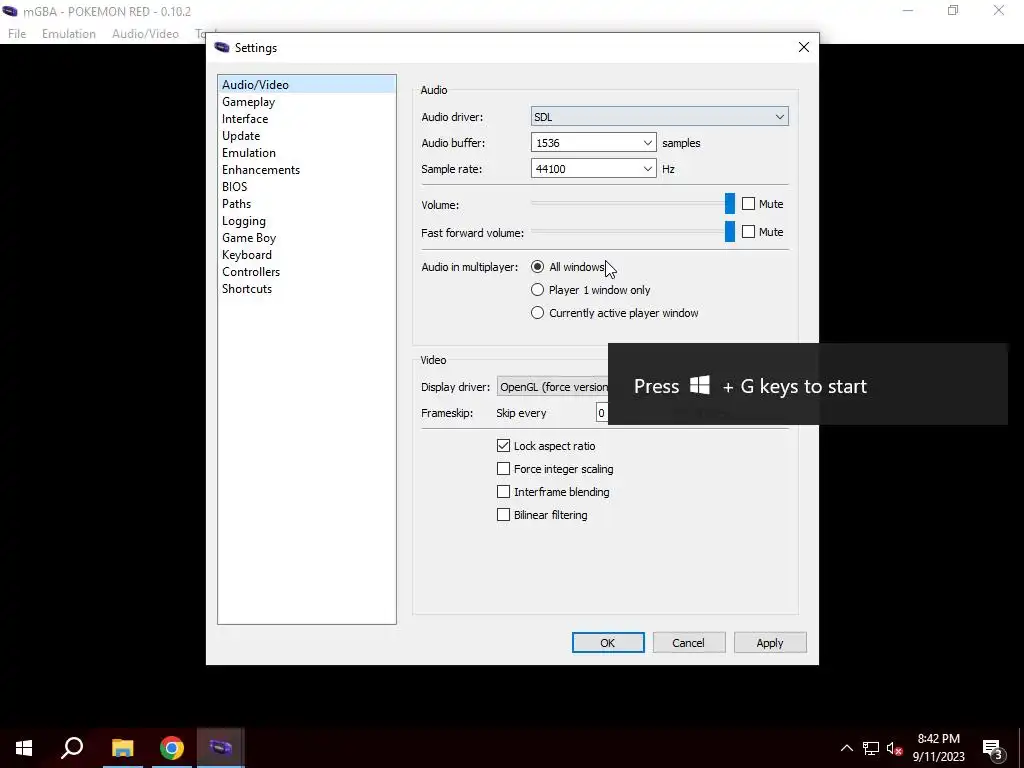Click the Frameskip value field
This screenshot has width=1024, height=768.
pos(601,413)
